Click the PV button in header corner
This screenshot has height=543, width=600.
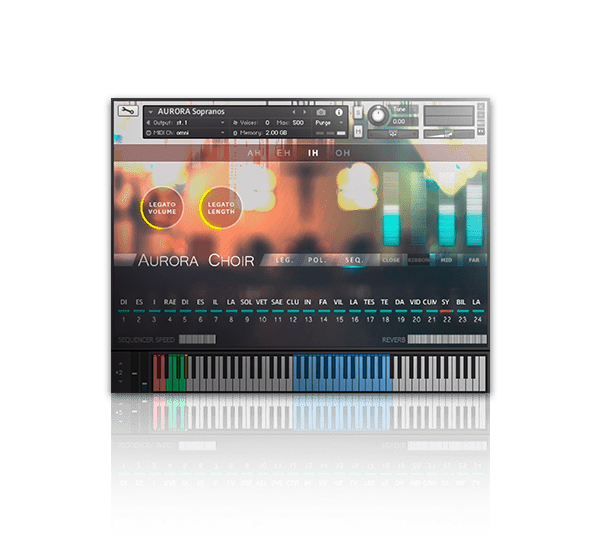click(x=481, y=132)
